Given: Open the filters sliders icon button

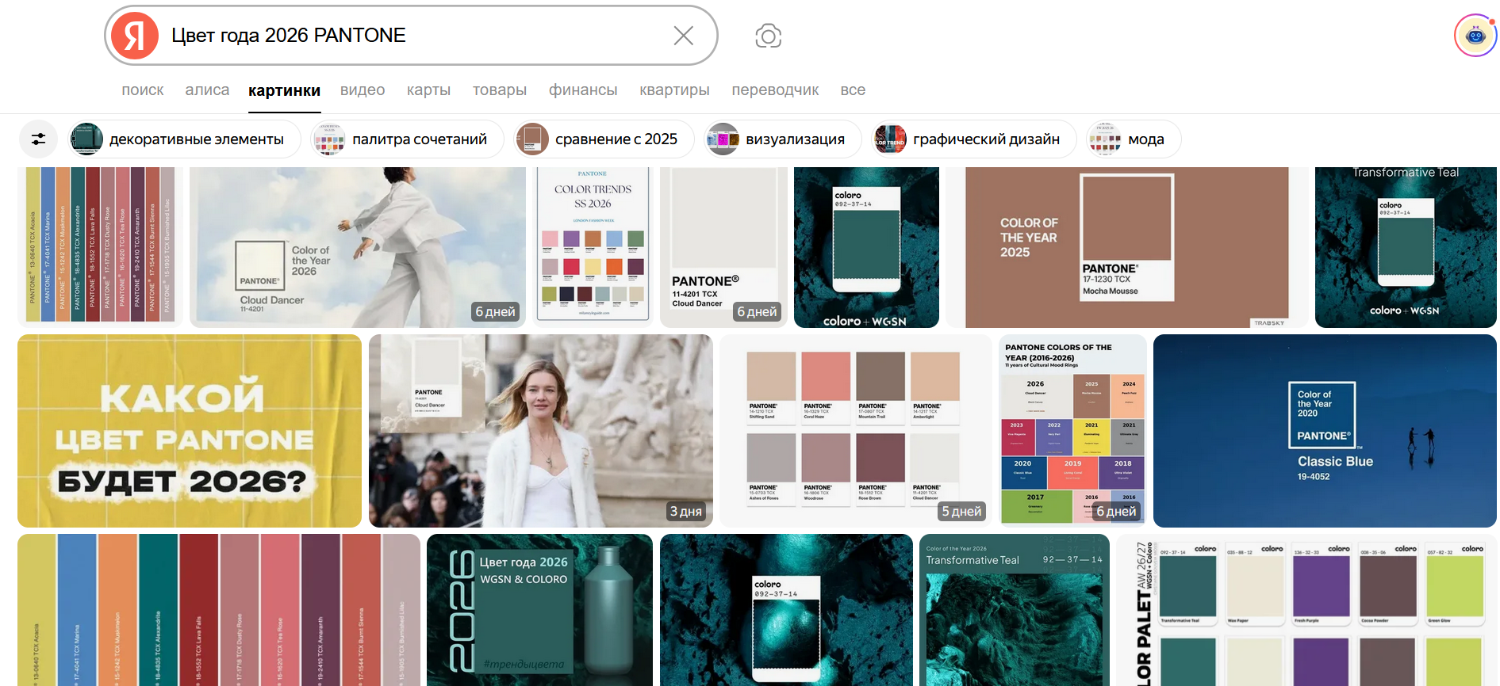Looking at the screenshot, I should pos(39,139).
